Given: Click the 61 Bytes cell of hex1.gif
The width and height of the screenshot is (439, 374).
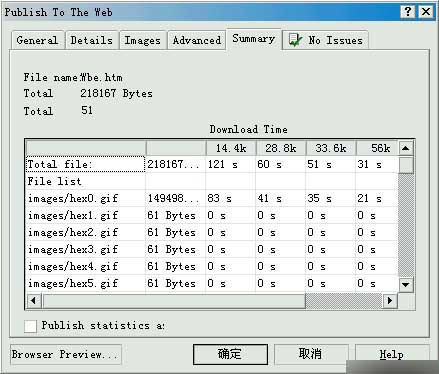Looking at the screenshot, I should [x=175, y=216].
